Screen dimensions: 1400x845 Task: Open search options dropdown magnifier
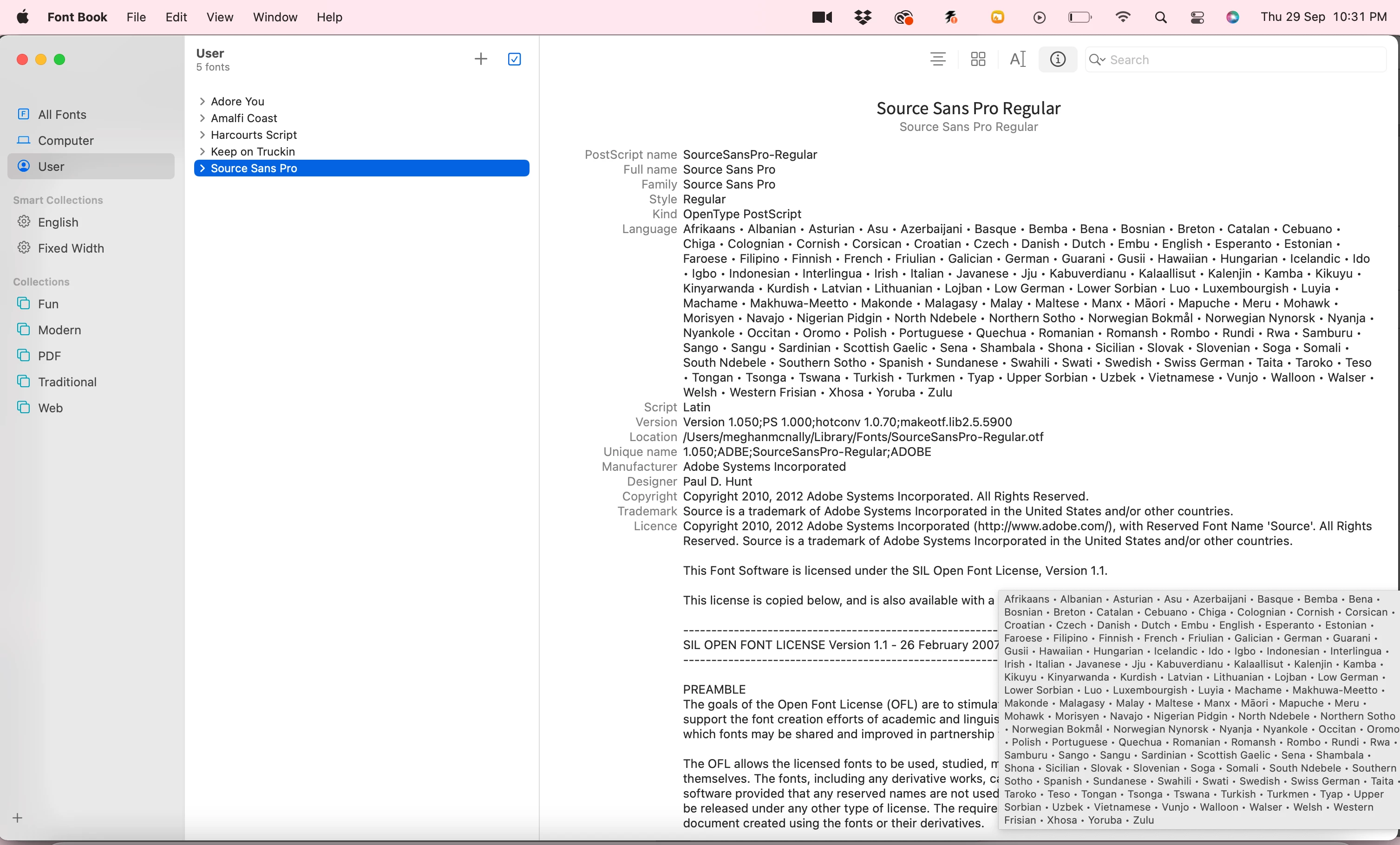tap(1097, 59)
